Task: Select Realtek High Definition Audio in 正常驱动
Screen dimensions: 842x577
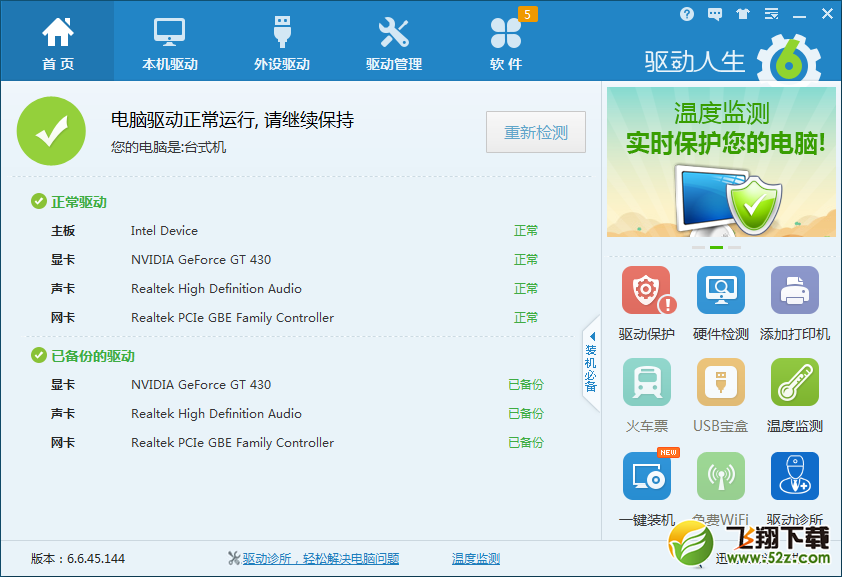Action: pos(294,289)
